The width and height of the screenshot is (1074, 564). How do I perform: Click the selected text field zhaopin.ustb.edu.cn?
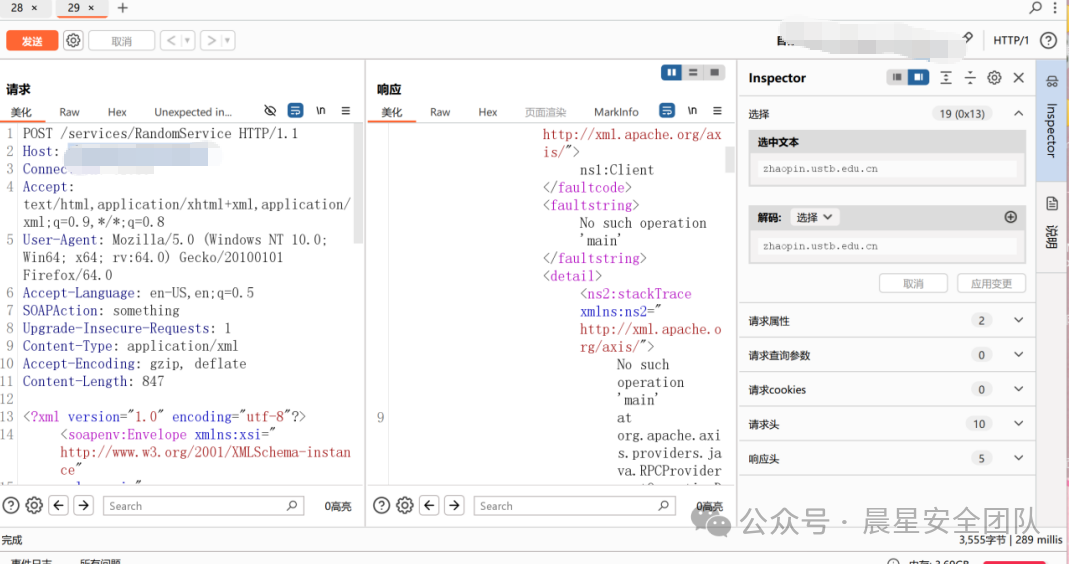click(x=888, y=169)
